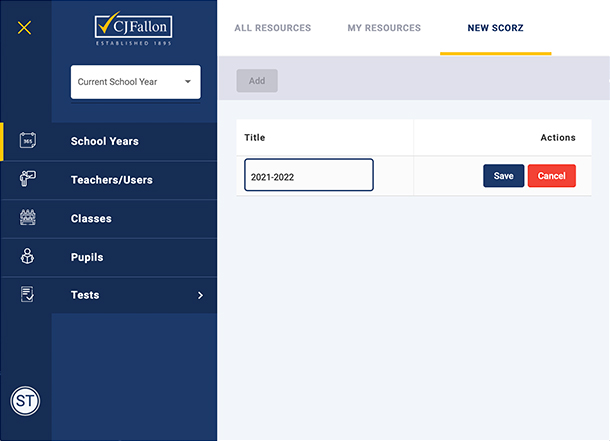The width and height of the screenshot is (610, 441).
Task: Switch to the All Resources tab
Action: (x=272, y=28)
